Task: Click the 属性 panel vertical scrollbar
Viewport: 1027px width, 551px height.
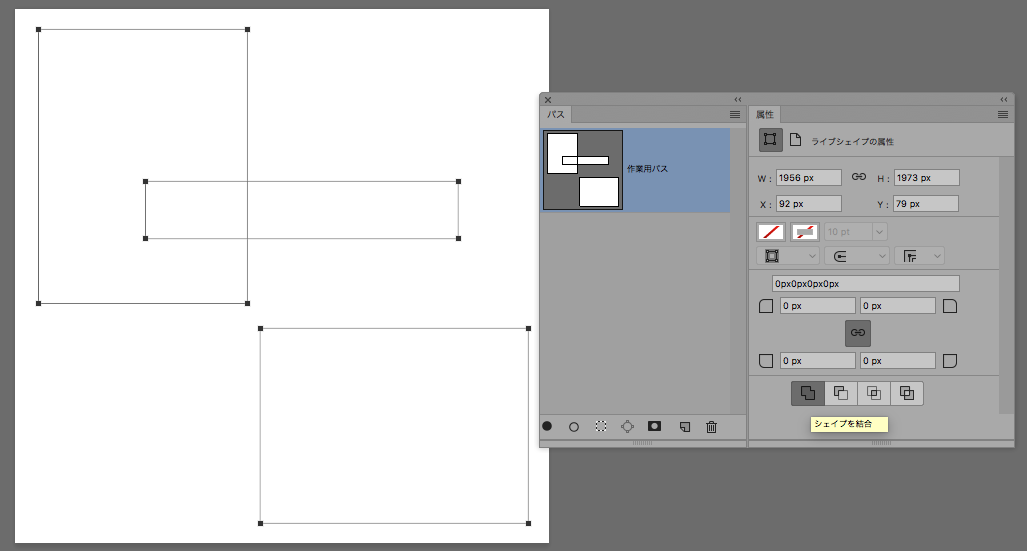Action: [1006, 285]
